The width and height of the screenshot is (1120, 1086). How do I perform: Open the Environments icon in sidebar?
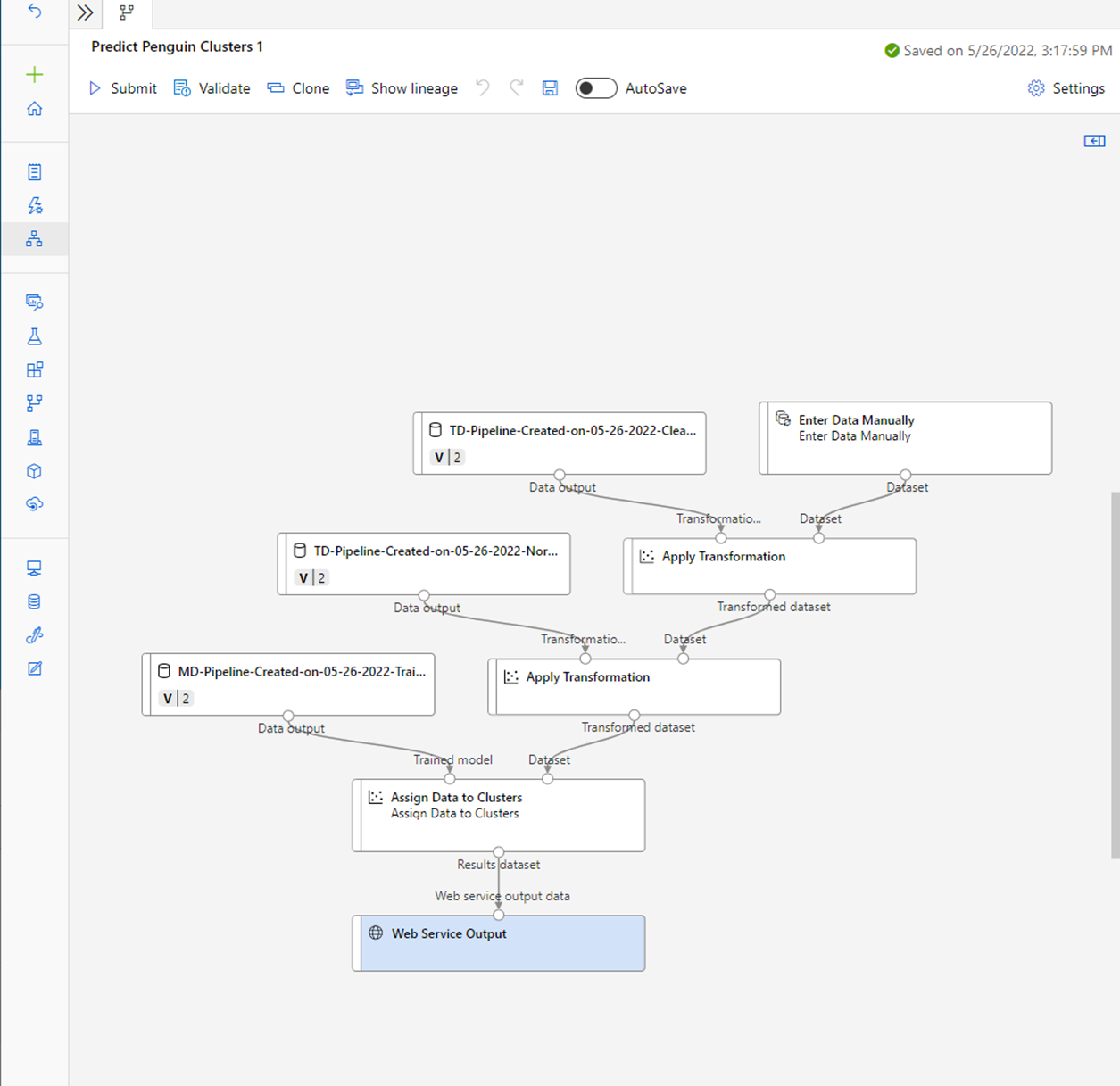(x=34, y=437)
